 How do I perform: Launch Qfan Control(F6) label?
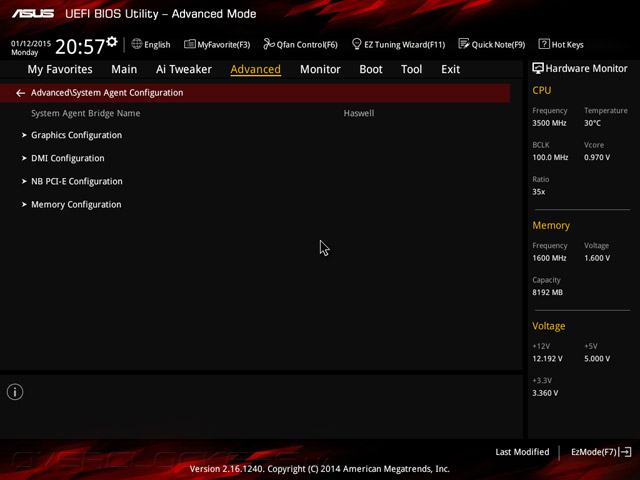coord(307,44)
